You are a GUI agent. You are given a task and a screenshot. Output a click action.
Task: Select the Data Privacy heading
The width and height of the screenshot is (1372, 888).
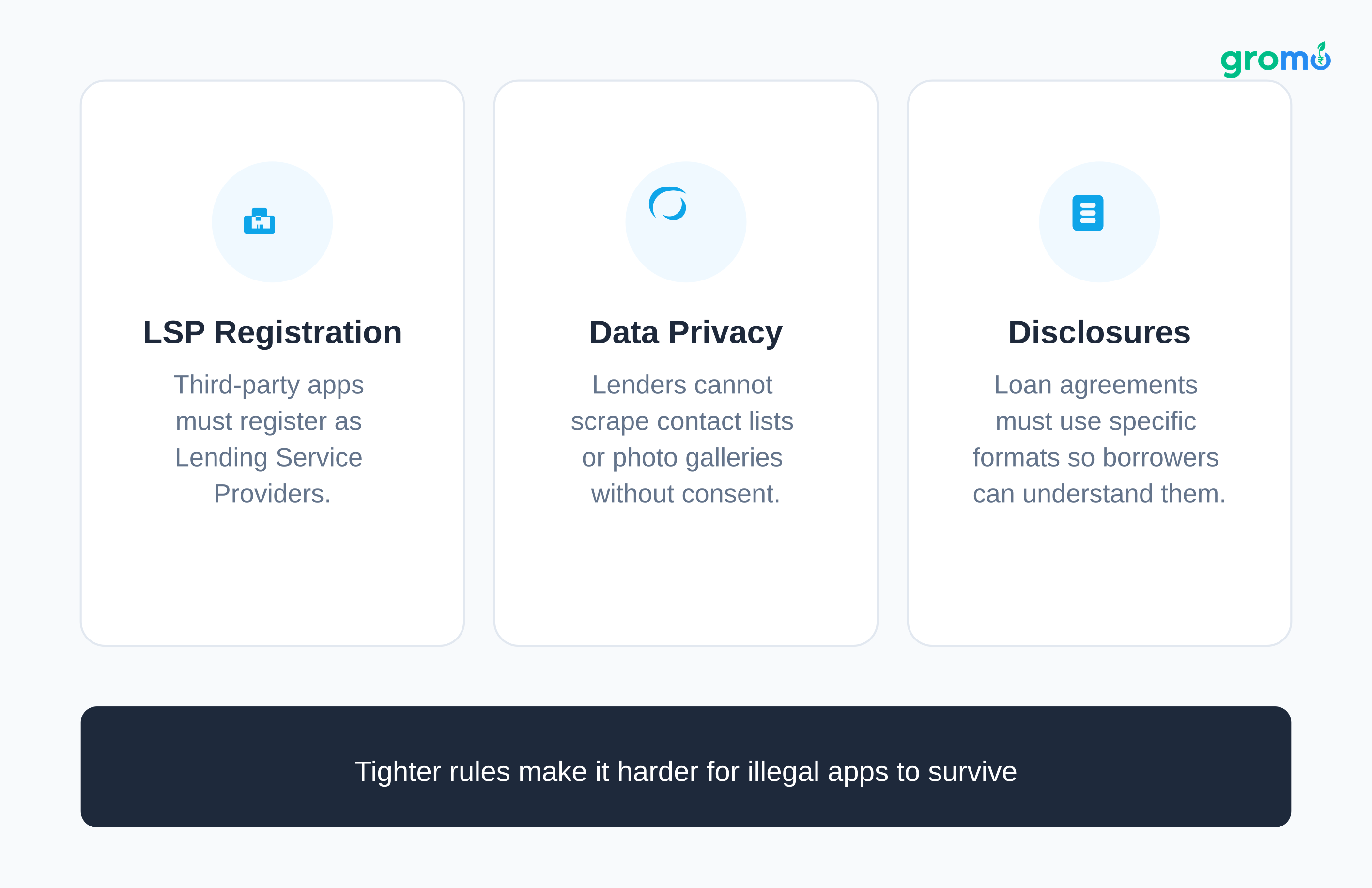(685, 333)
